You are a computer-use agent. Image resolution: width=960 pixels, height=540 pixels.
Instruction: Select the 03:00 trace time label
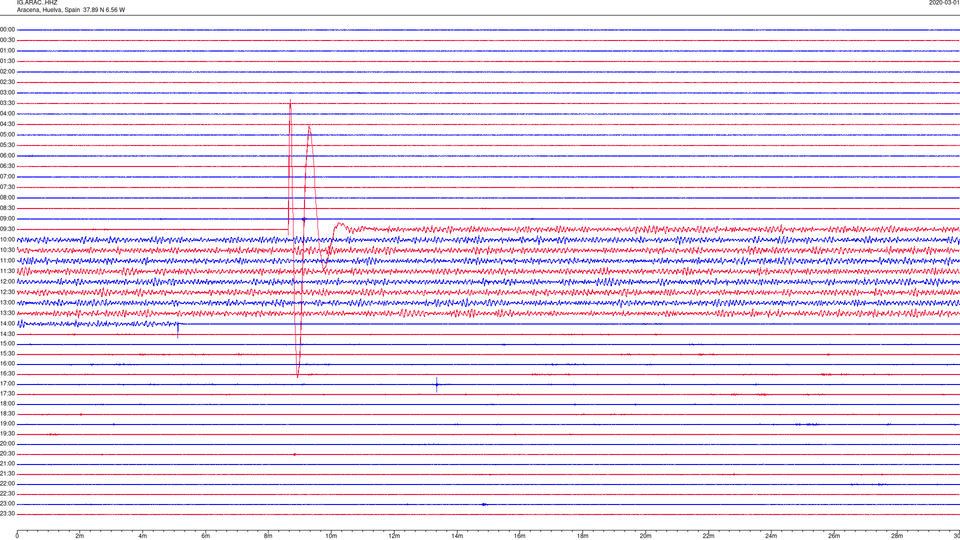tap(7, 92)
